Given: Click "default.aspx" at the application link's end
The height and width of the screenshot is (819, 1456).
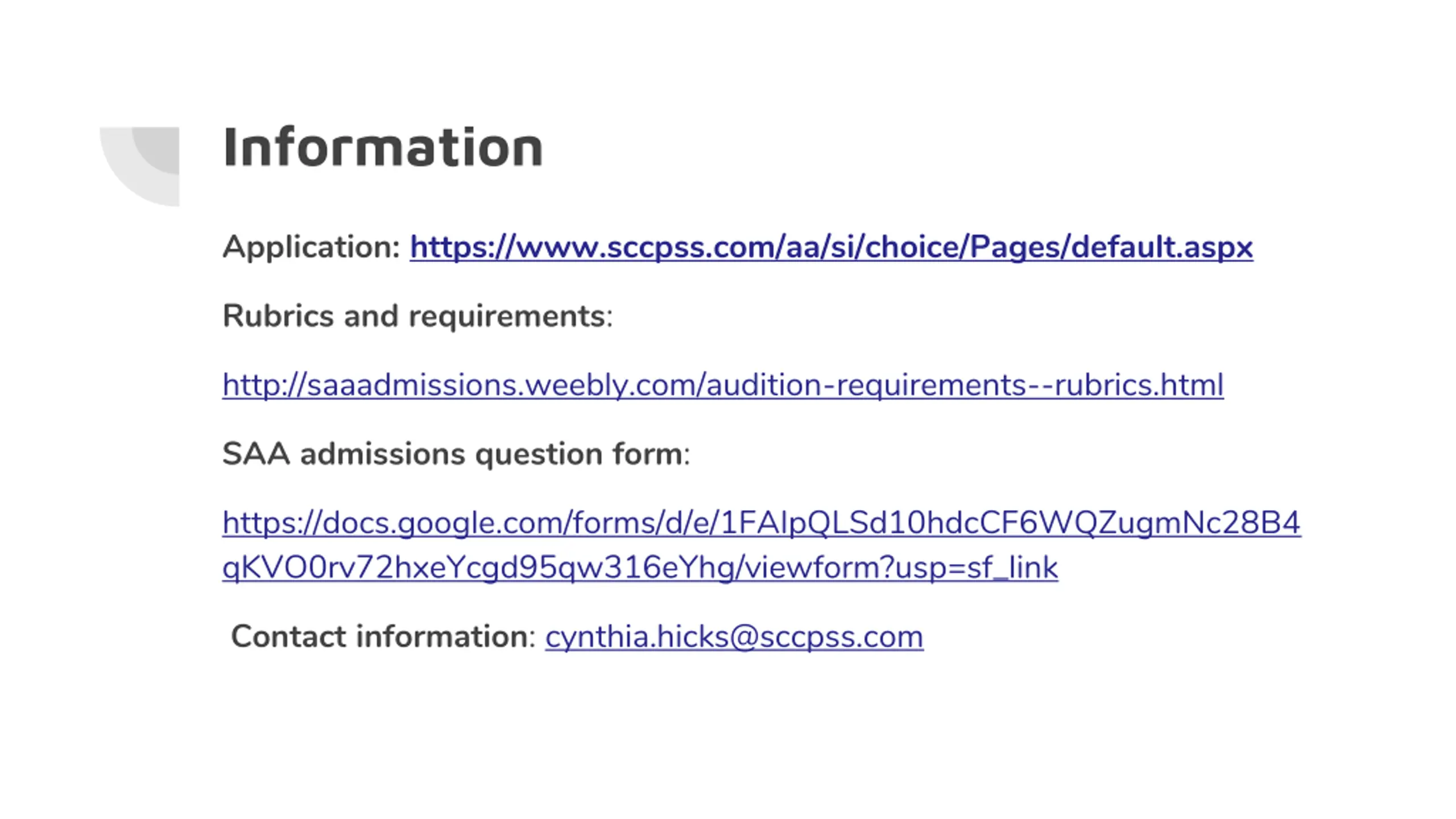Looking at the screenshot, I should pos(1161,248).
